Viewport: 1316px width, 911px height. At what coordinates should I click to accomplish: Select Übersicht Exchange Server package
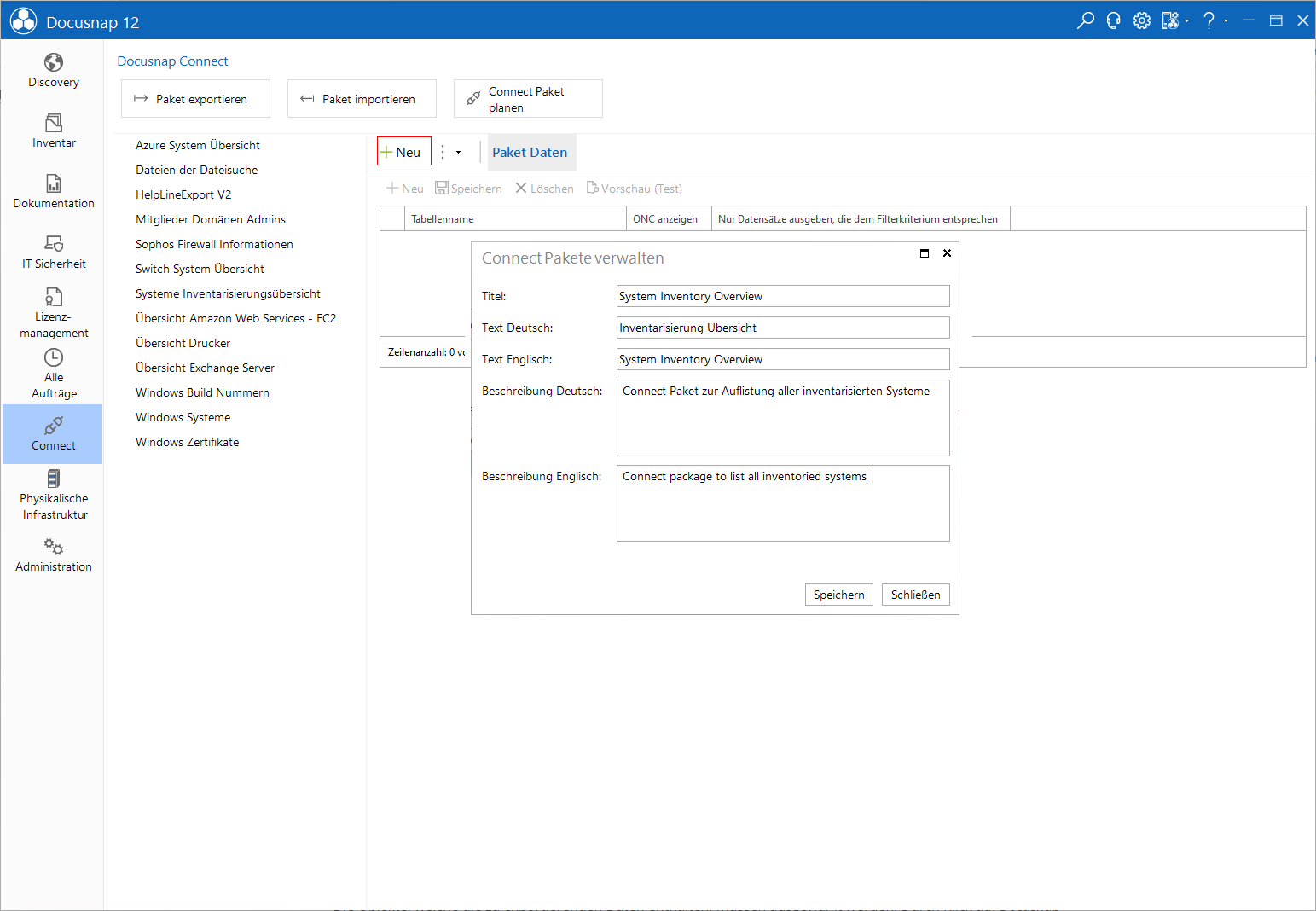click(206, 368)
